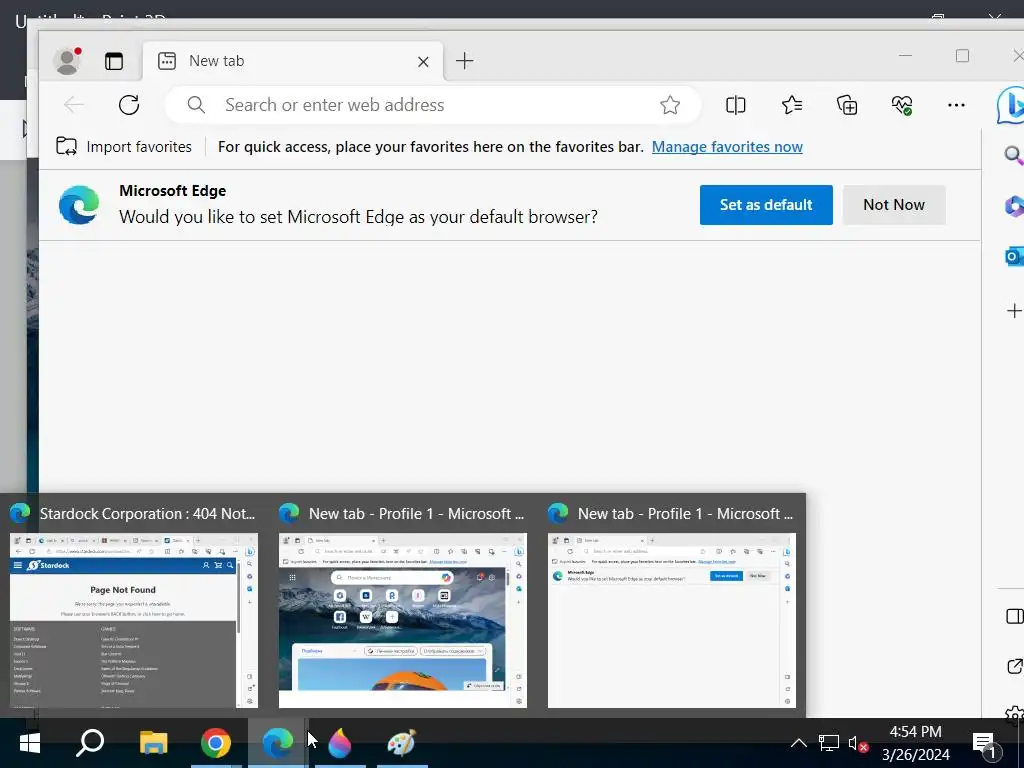The height and width of the screenshot is (768, 1024).
Task: Open the Collections icon
Action: tap(846, 104)
